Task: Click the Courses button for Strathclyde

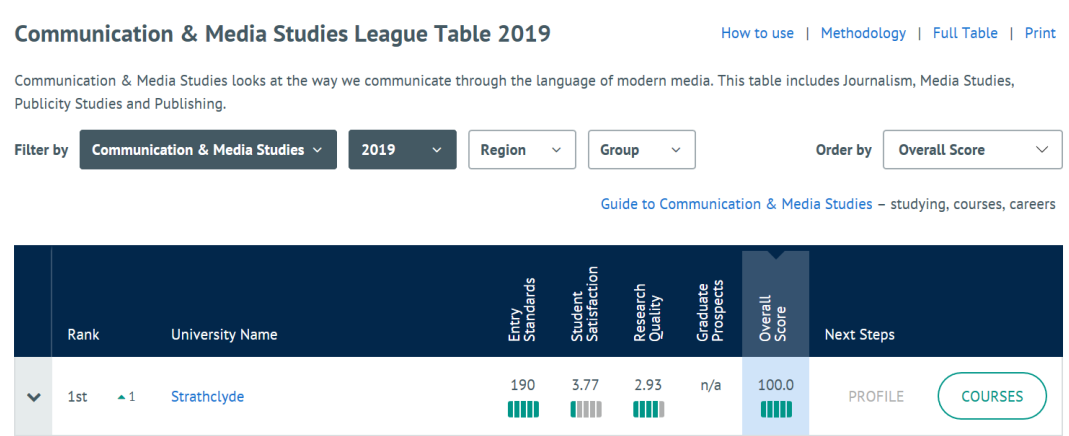Action: coord(992,396)
